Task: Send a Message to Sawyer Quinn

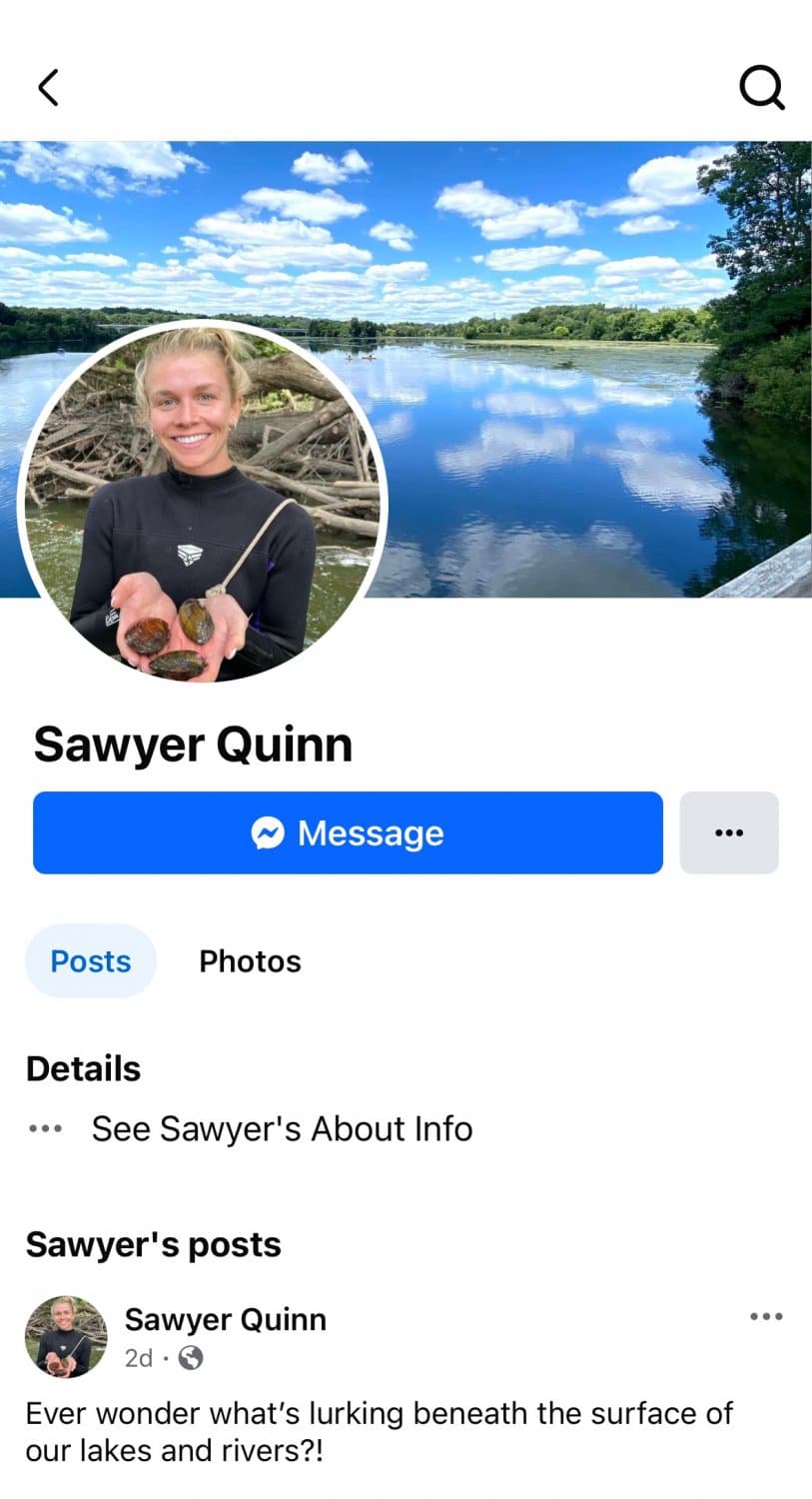Action: tap(348, 832)
